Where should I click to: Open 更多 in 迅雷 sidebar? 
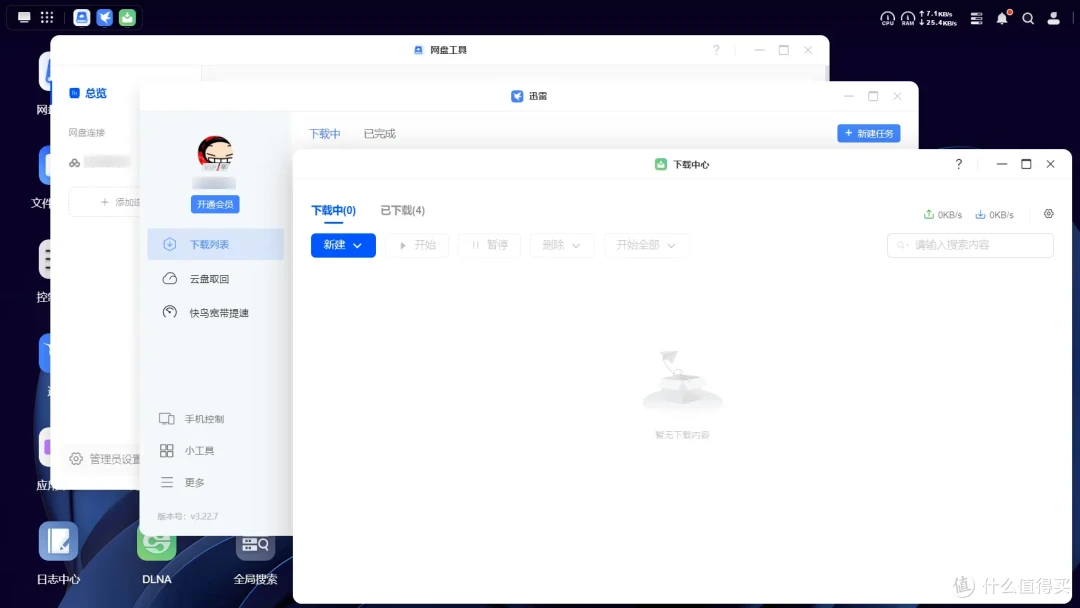coord(182,483)
